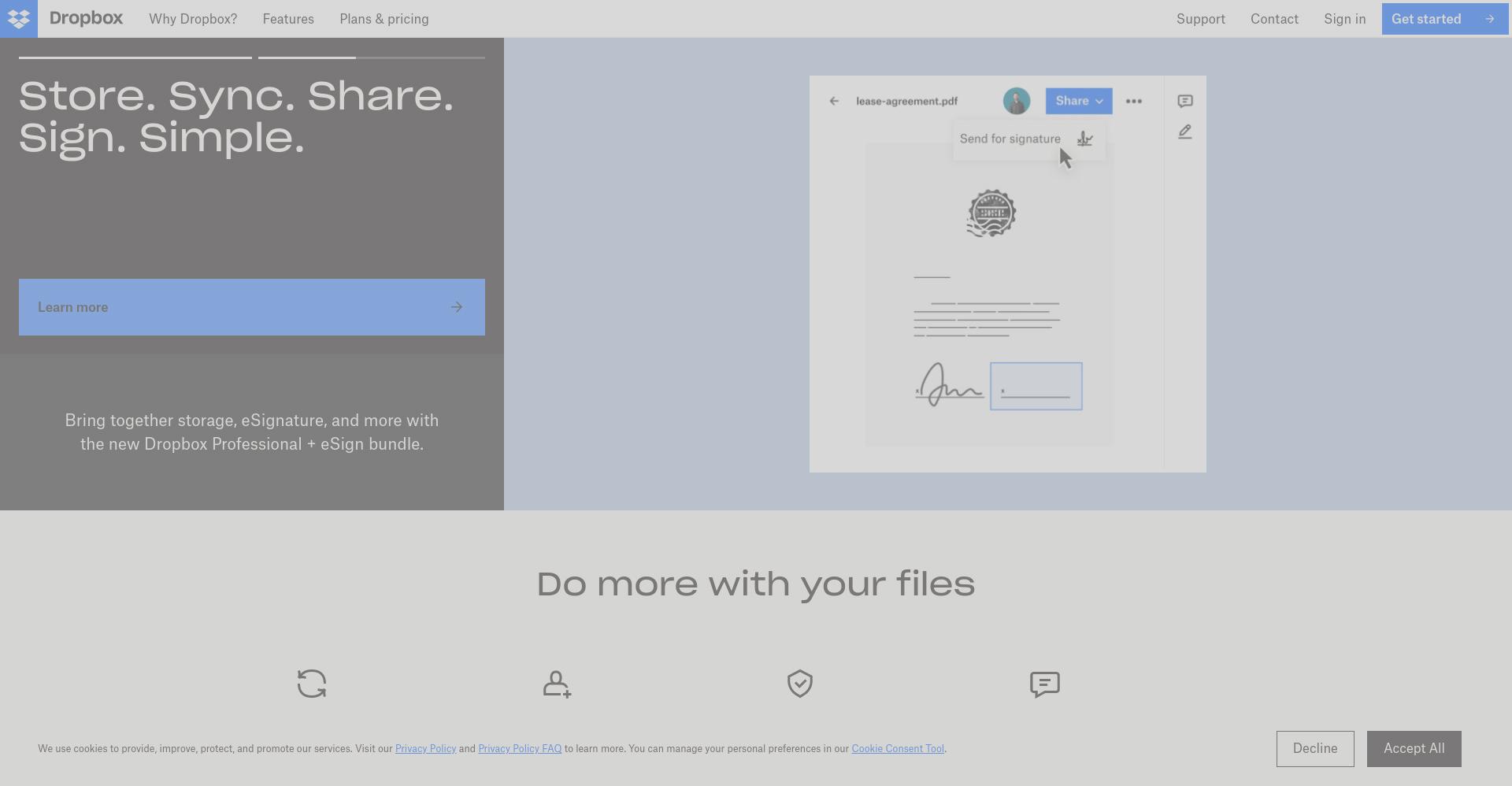Viewport: 1512px width, 786px height.
Task: Click the back arrow beside lease-agreement.pdf
Action: 834,101
